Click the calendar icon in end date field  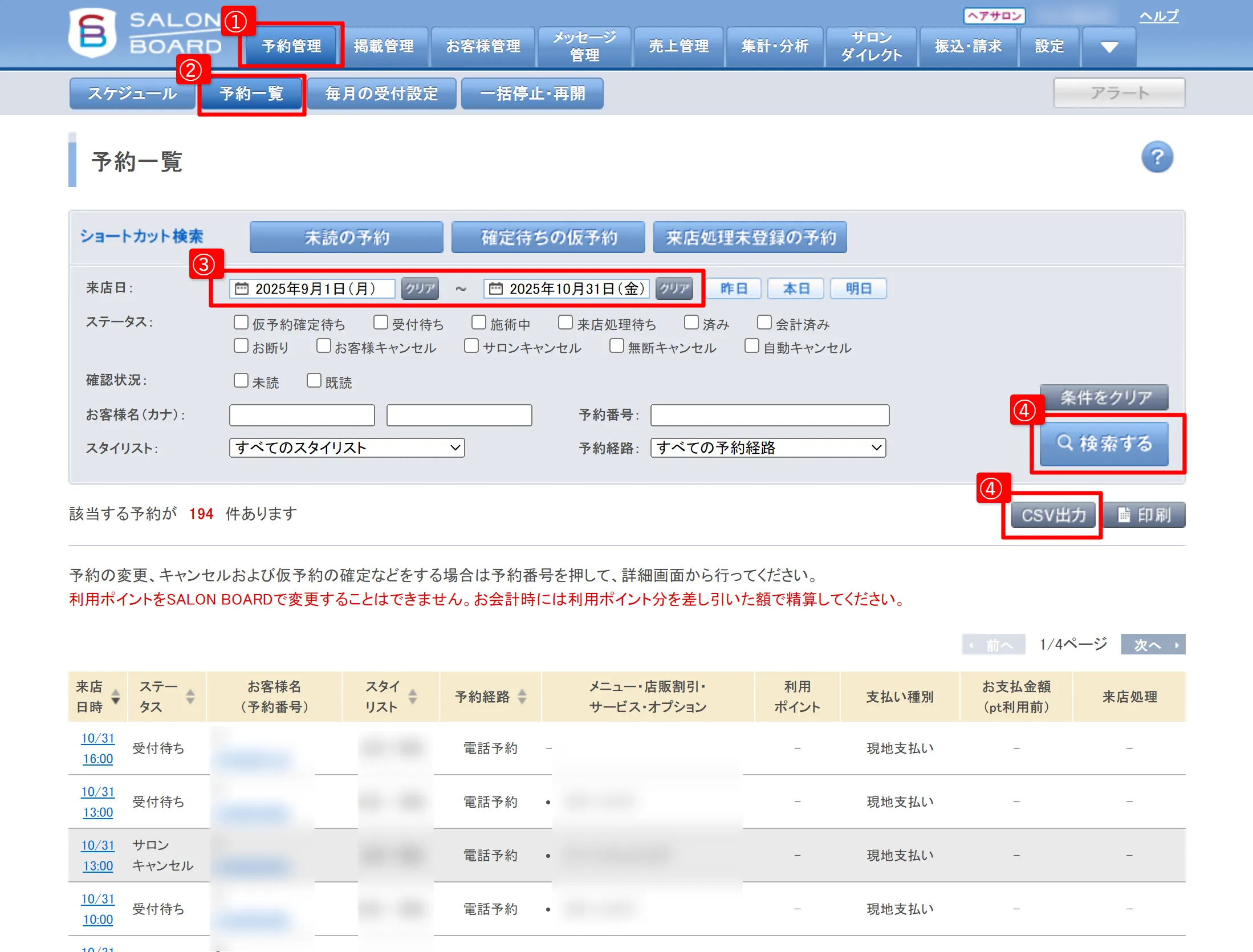496,288
